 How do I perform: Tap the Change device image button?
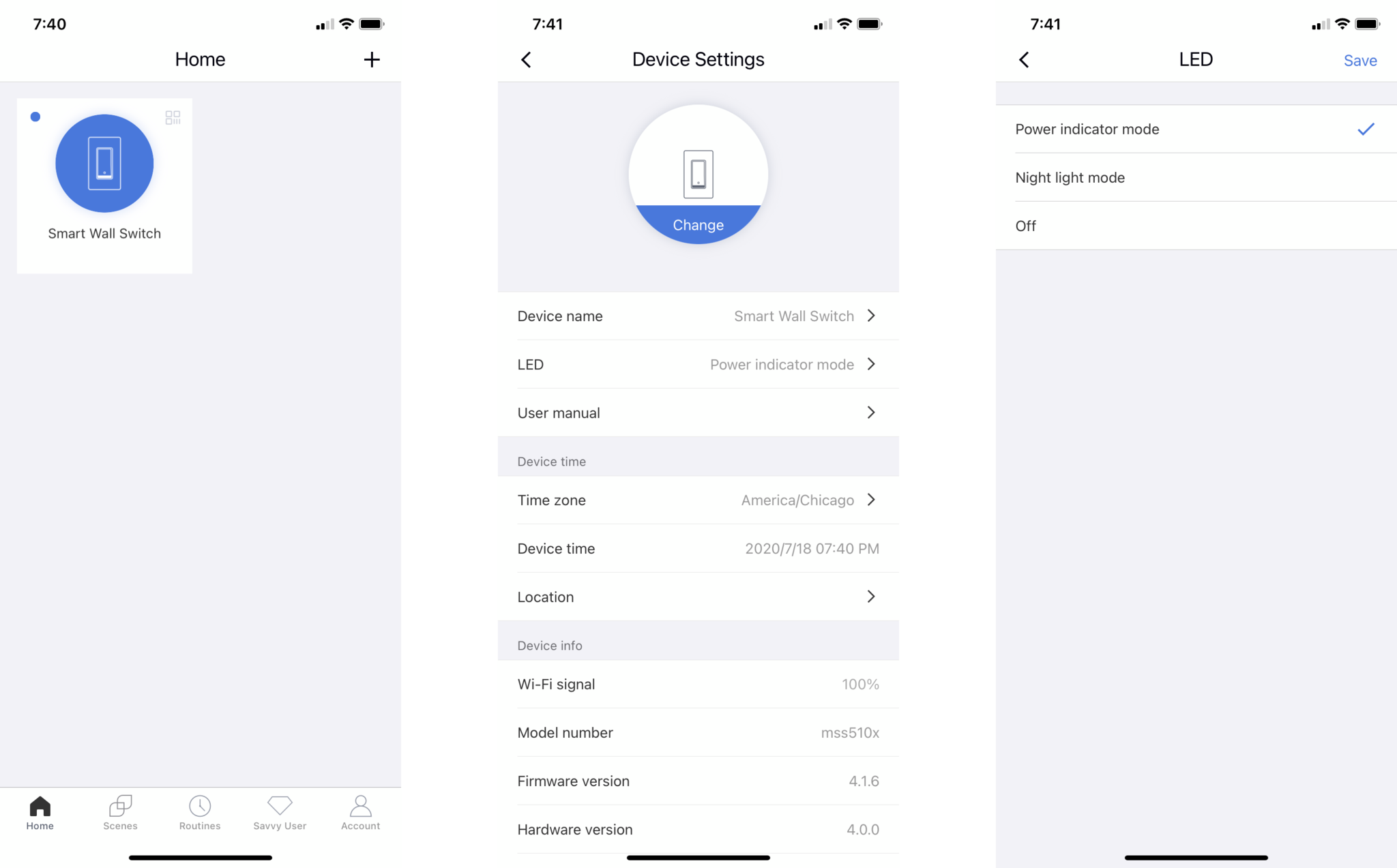click(698, 224)
